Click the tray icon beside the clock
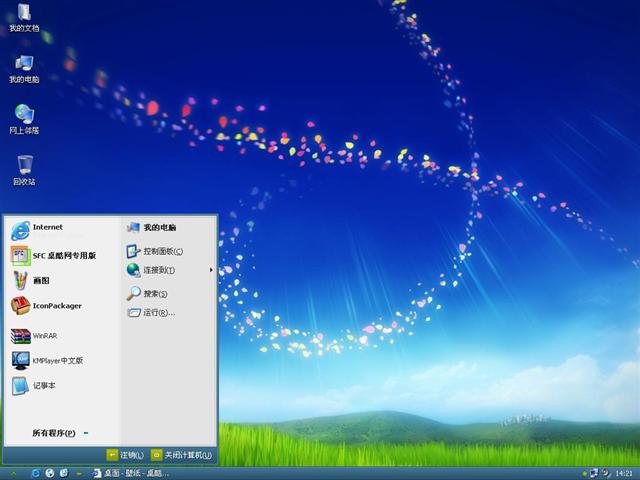The width and height of the screenshot is (640, 480). tap(606, 473)
